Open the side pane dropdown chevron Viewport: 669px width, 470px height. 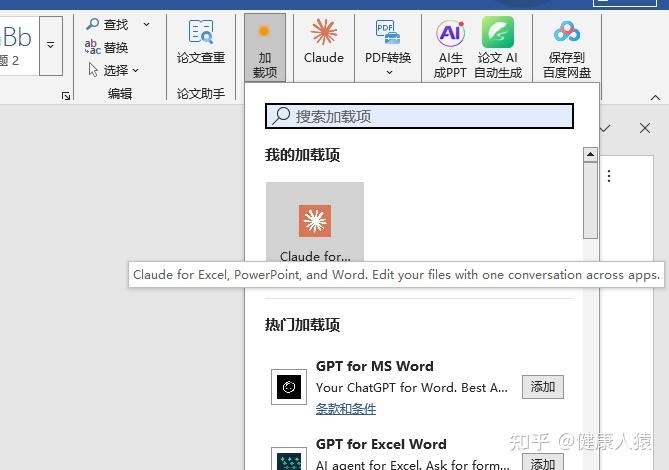tap(605, 128)
